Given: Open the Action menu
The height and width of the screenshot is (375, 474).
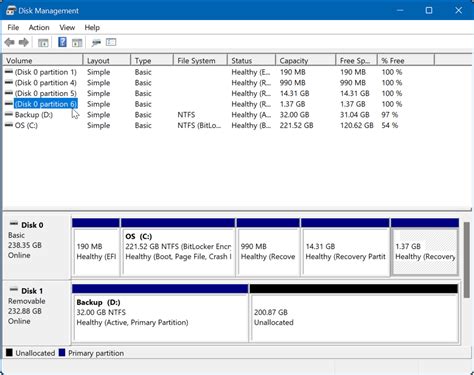Looking at the screenshot, I should click(x=39, y=28).
